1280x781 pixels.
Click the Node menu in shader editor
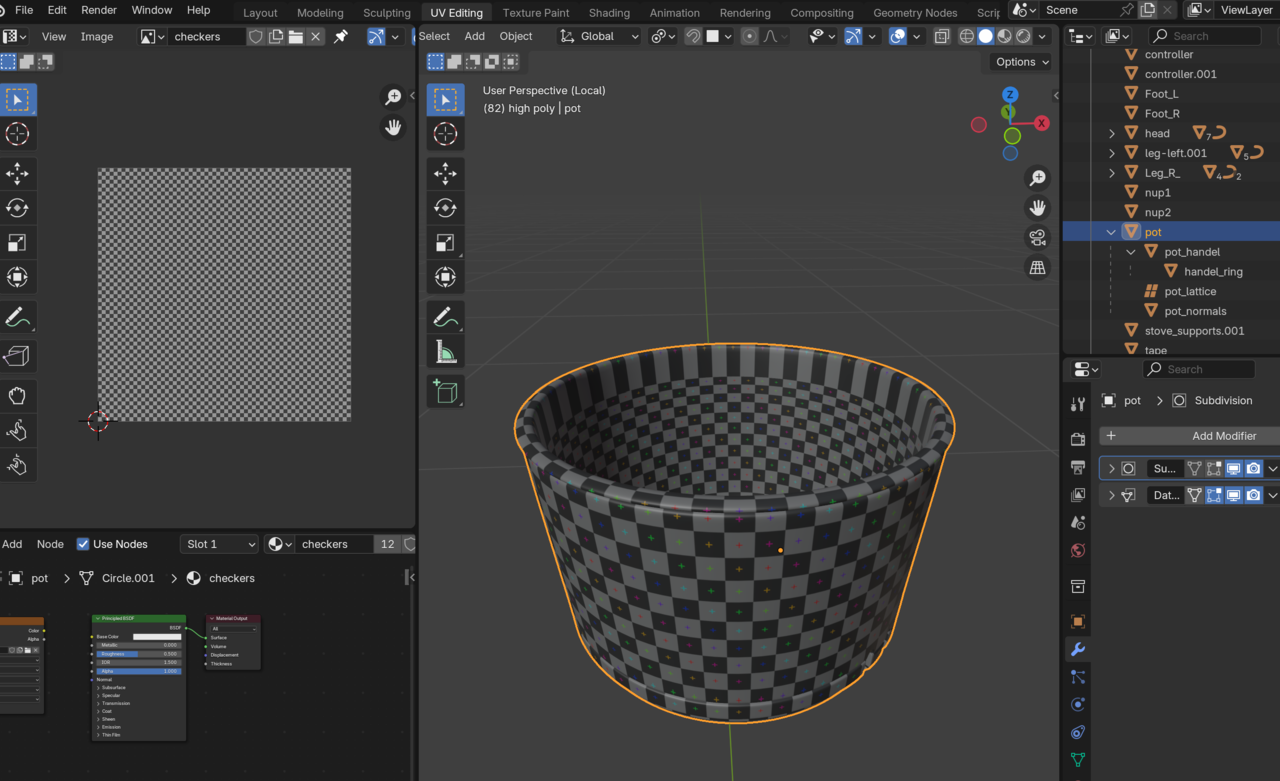coord(50,544)
